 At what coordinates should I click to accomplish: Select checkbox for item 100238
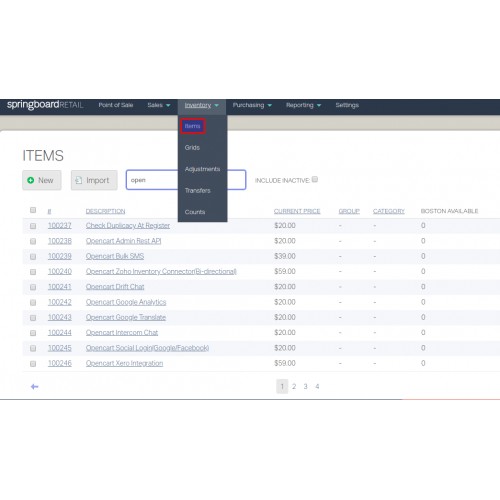point(33,241)
